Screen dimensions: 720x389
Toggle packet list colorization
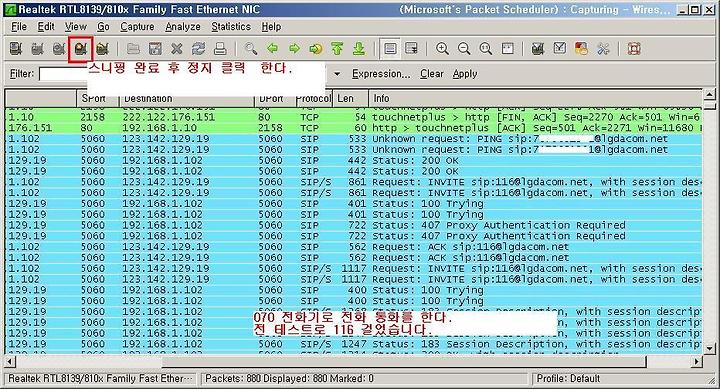coord(390,49)
